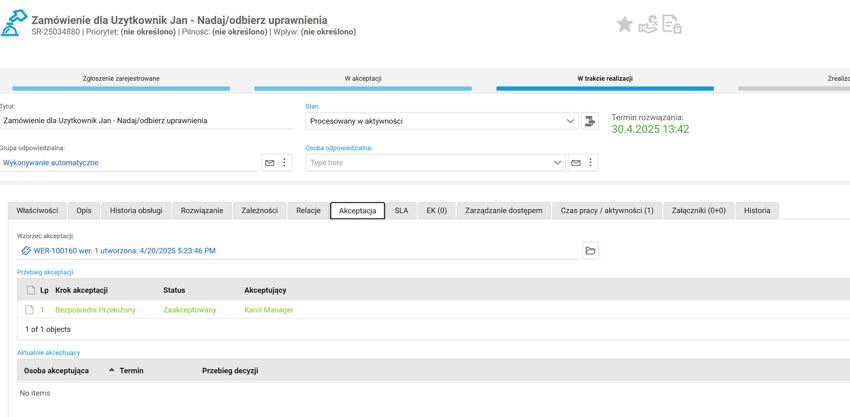Open folder icon beside Wzorzec akceptacji

[590, 251]
